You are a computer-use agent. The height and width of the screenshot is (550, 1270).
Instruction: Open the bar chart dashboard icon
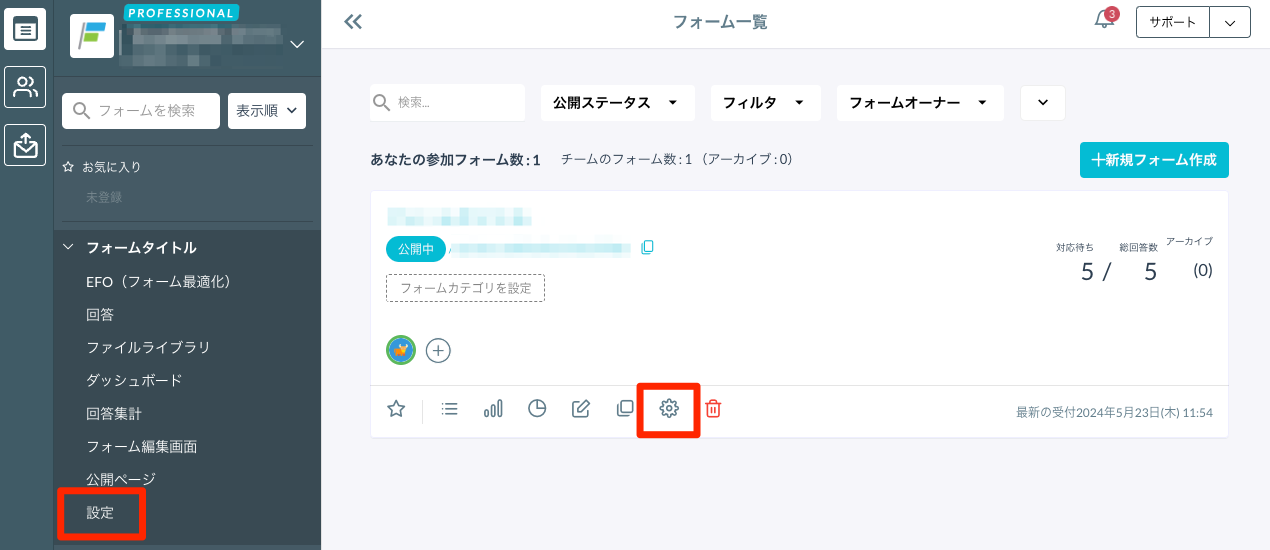493,408
